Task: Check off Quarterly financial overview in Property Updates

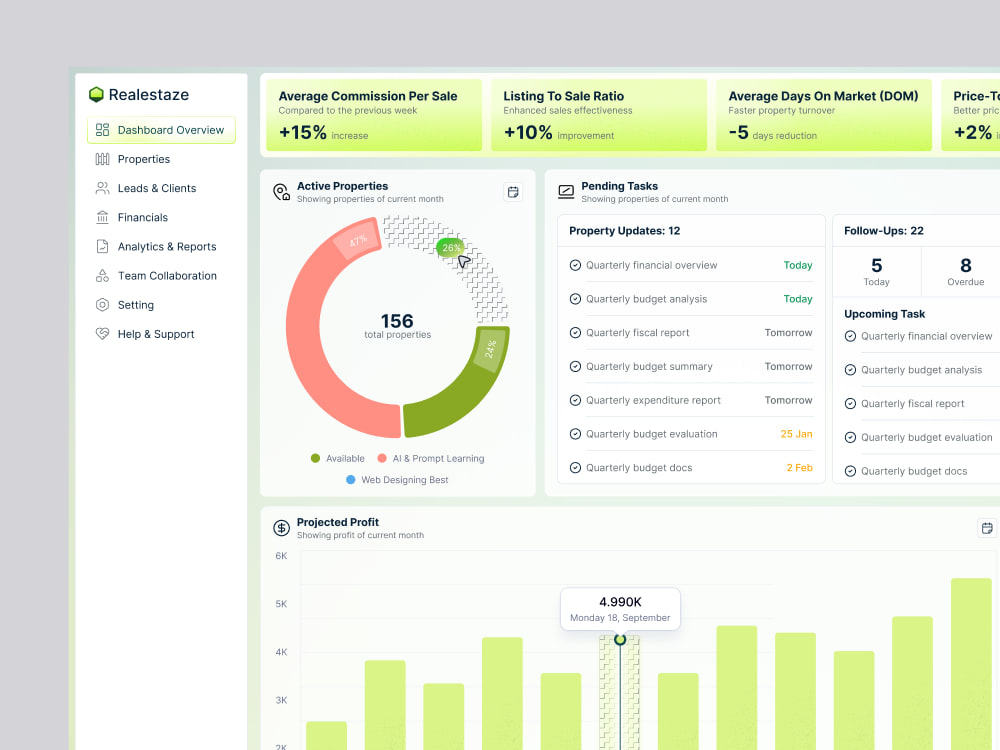Action: [x=575, y=265]
